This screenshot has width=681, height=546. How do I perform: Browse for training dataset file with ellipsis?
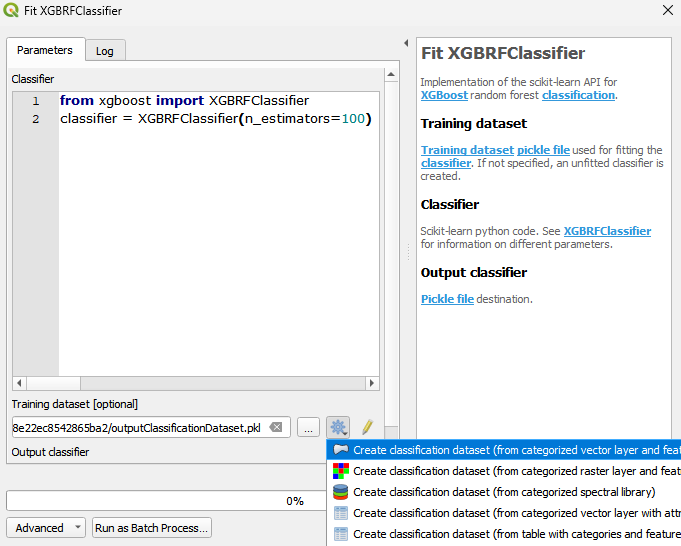tap(308, 427)
